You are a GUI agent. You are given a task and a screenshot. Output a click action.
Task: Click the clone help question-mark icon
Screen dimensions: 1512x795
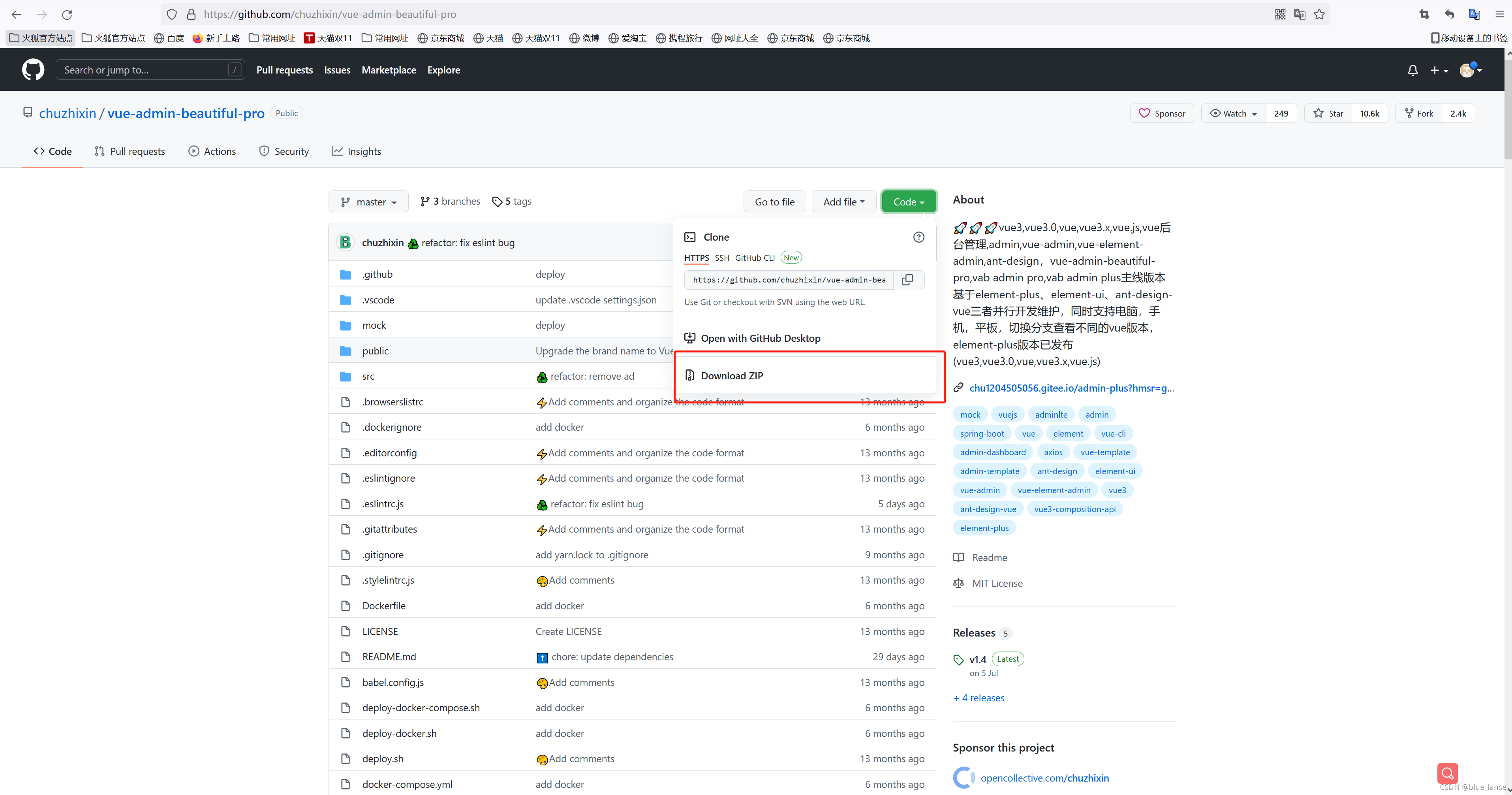918,237
